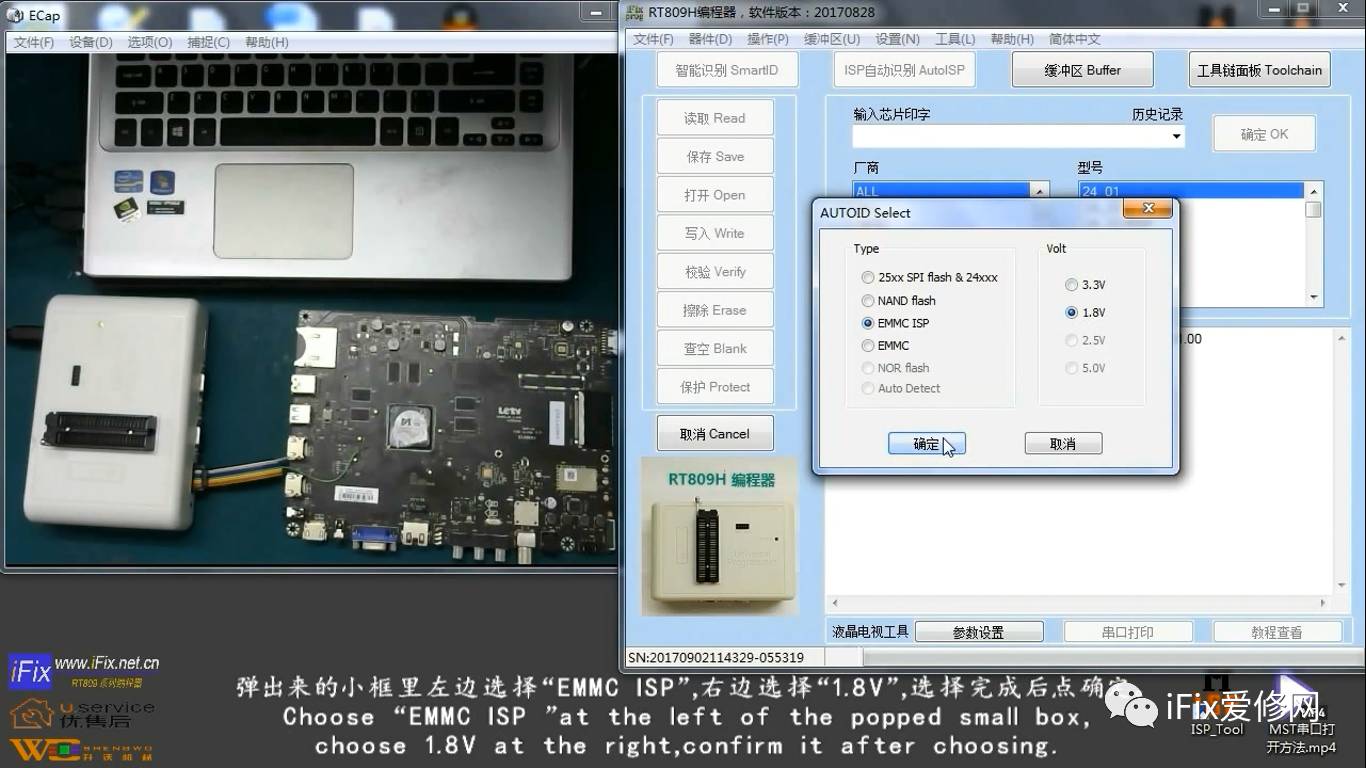
Task: Click the 查空 Blank check button
Action: 714,348
